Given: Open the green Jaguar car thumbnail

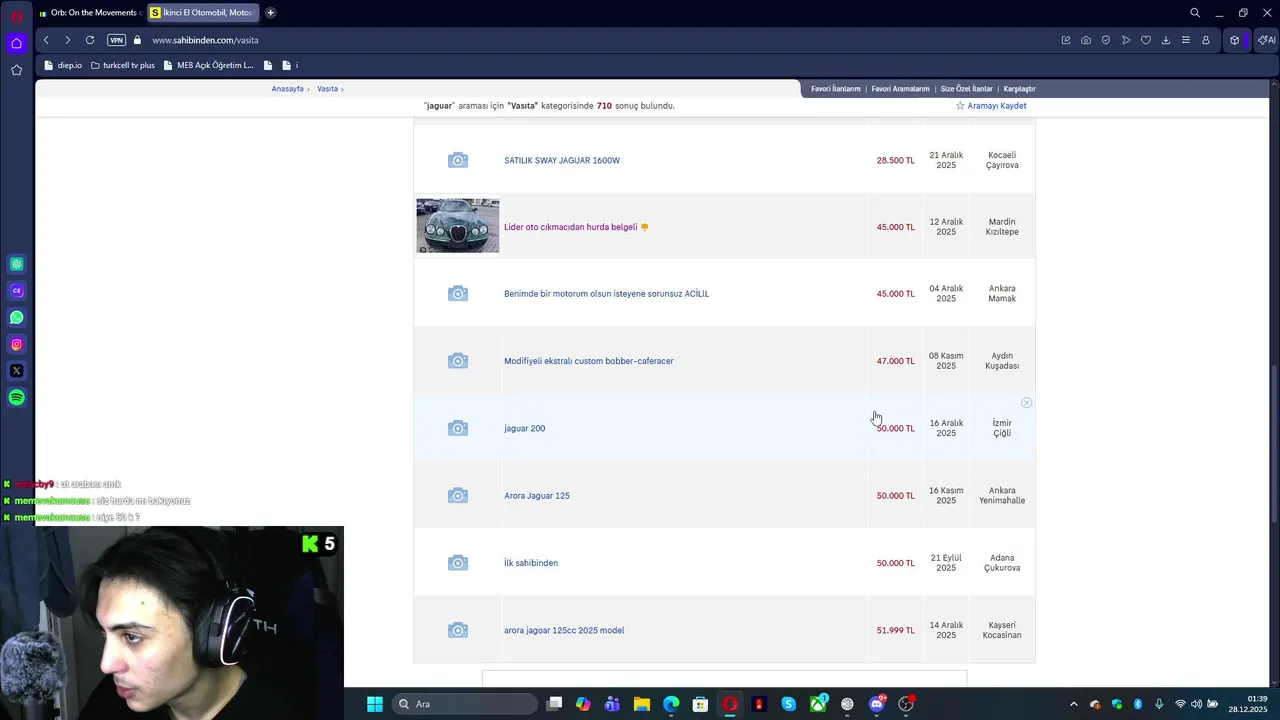Looking at the screenshot, I should (458, 225).
